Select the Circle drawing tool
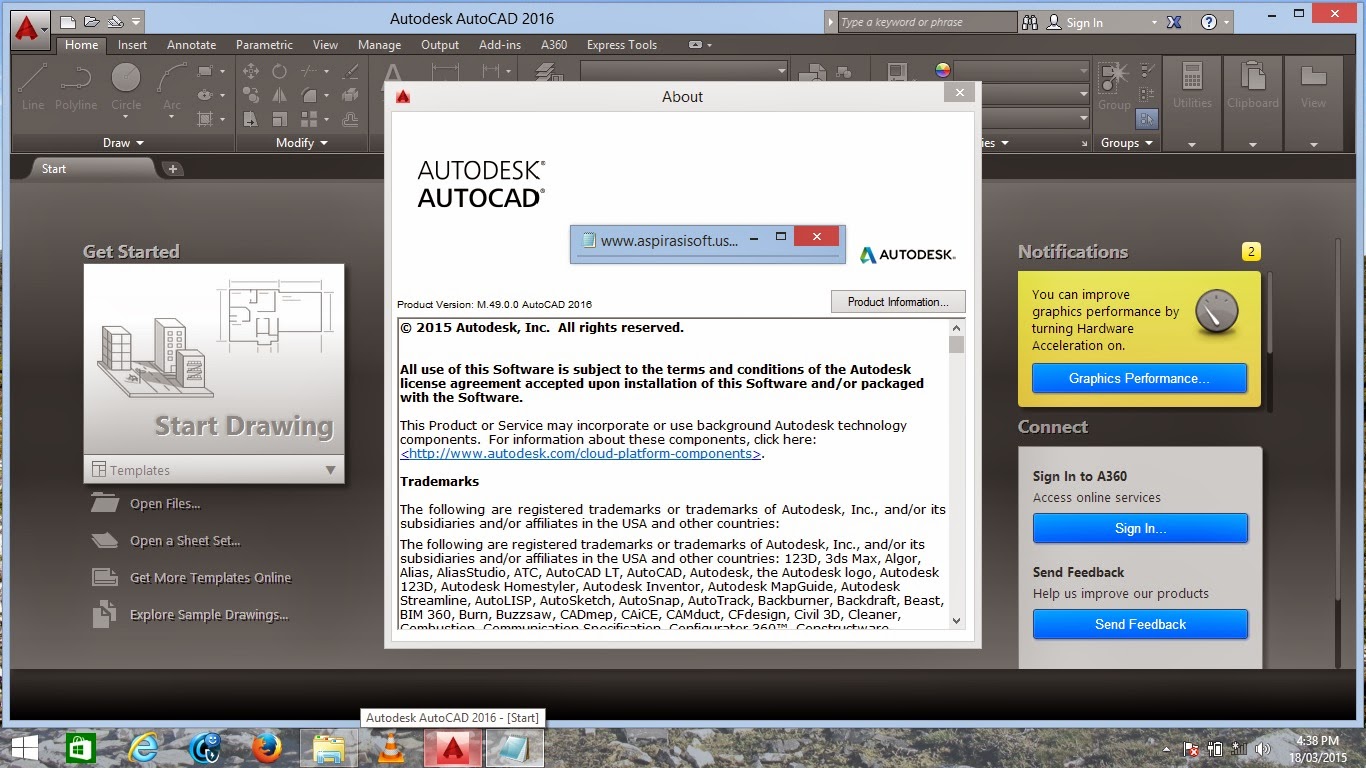Screen dimensions: 1366x768 pos(126,86)
